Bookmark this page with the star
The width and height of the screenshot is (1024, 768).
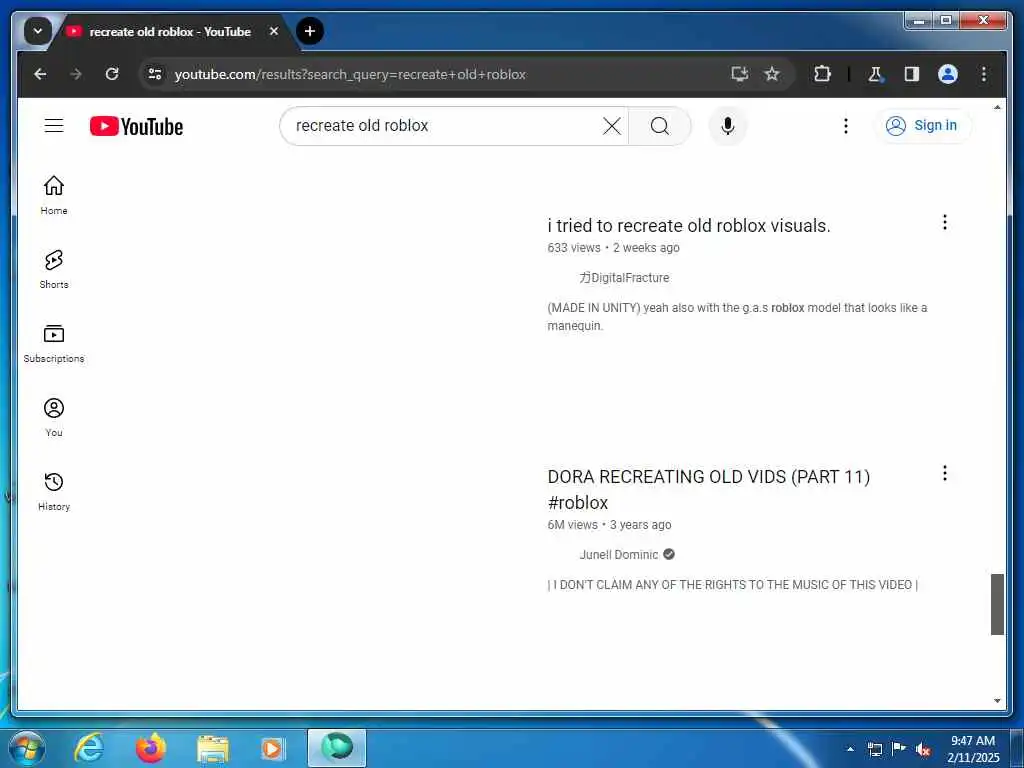coord(772,74)
